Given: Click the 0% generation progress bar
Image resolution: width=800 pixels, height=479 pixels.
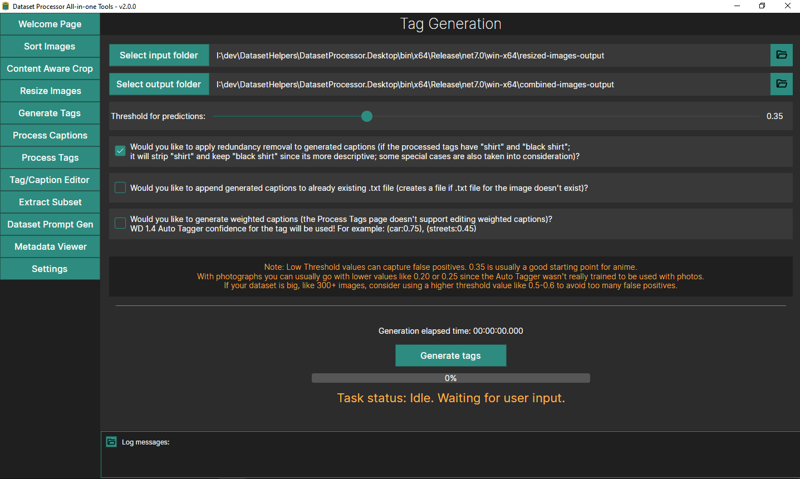Looking at the screenshot, I should 451,378.
